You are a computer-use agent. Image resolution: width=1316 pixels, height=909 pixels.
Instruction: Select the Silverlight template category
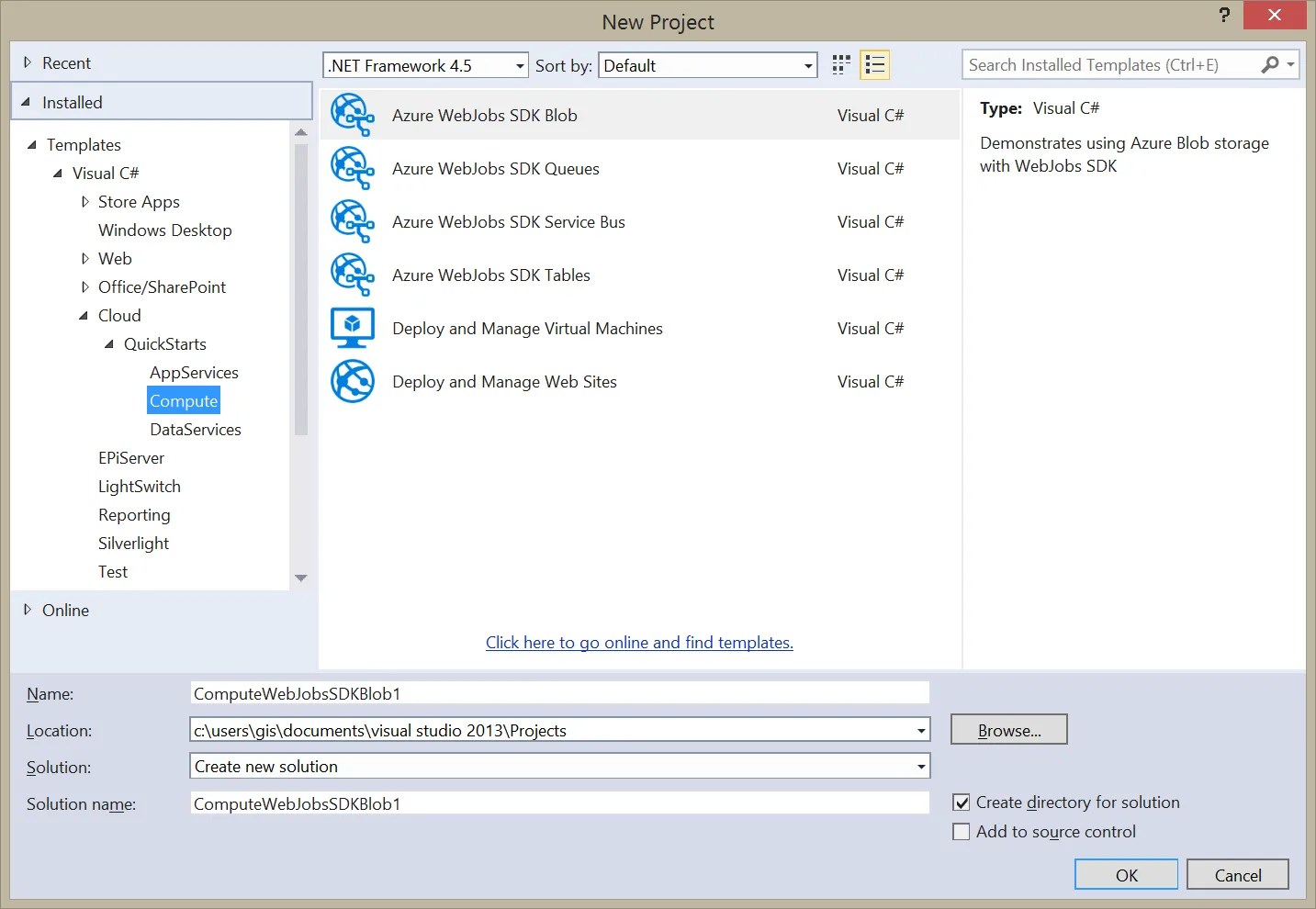coord(133,543)
